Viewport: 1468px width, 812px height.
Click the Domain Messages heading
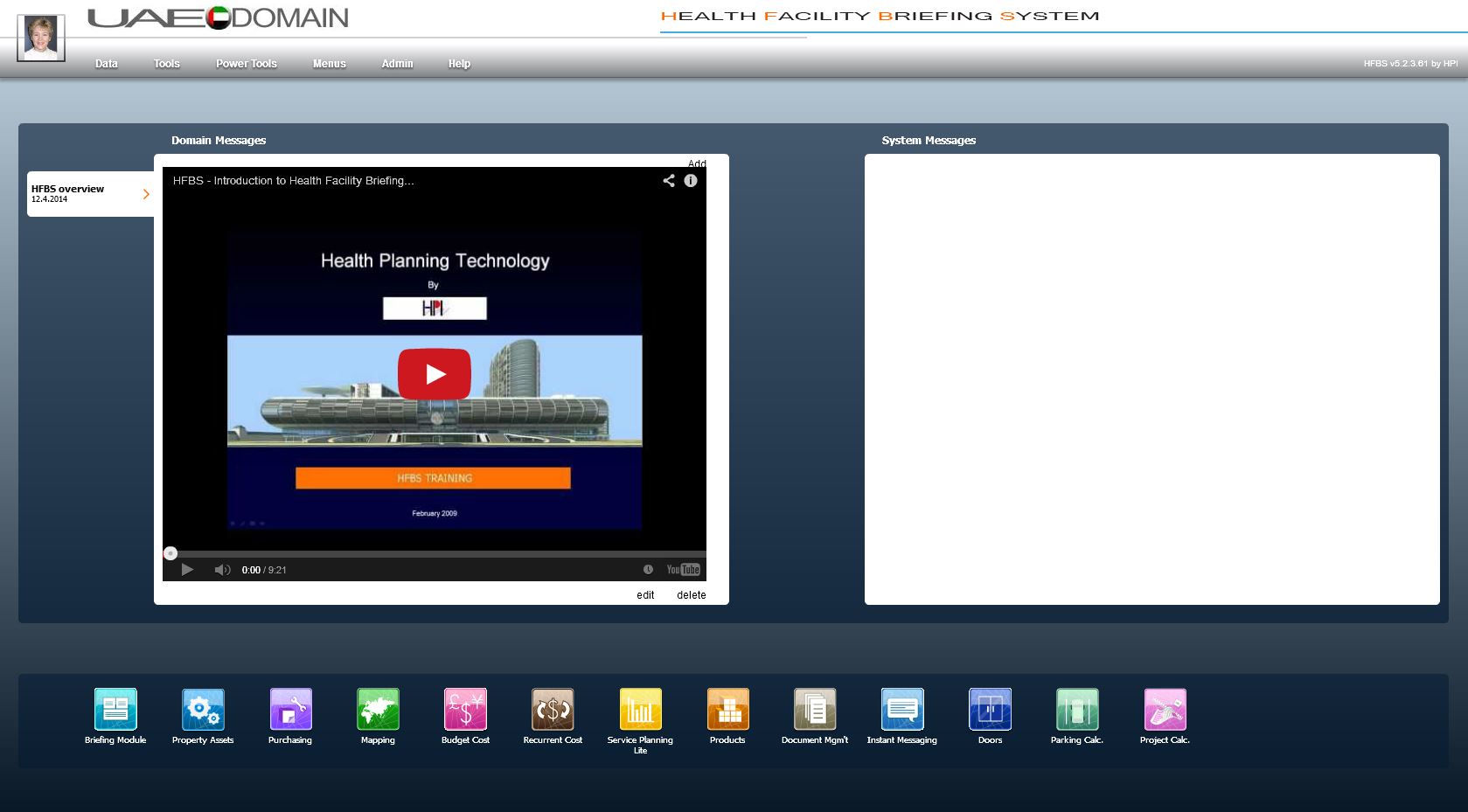click(x=219, y=141)
